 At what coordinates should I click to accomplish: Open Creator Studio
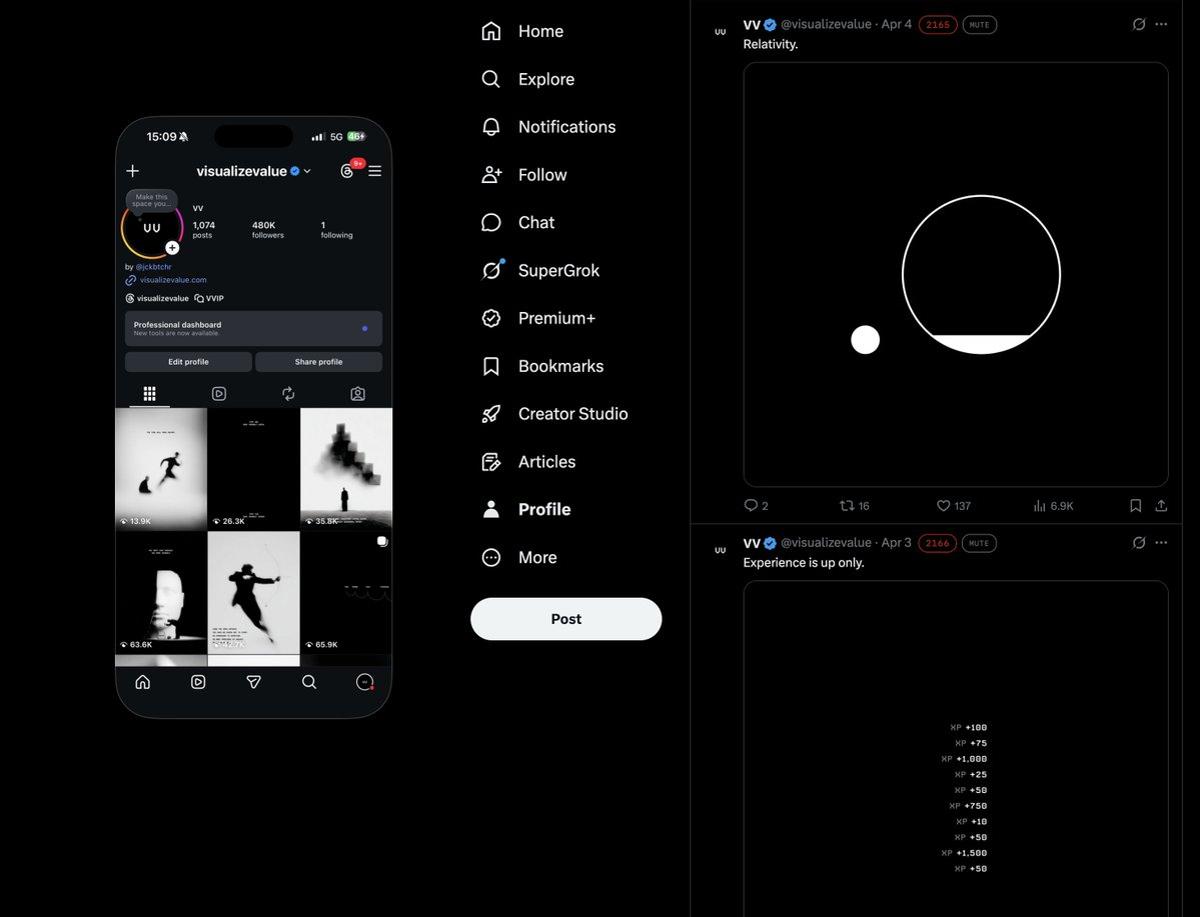(x=573, y=413)
